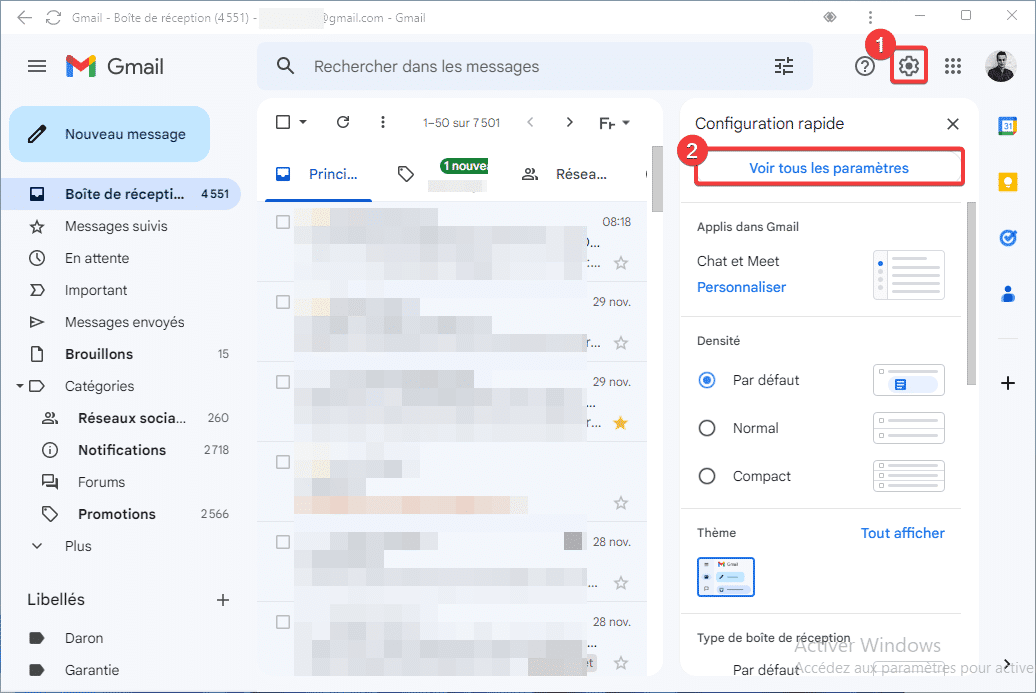Refresh the inbox message list
1036x693 pixels.
pyautogui.click(x=343, y=121)
